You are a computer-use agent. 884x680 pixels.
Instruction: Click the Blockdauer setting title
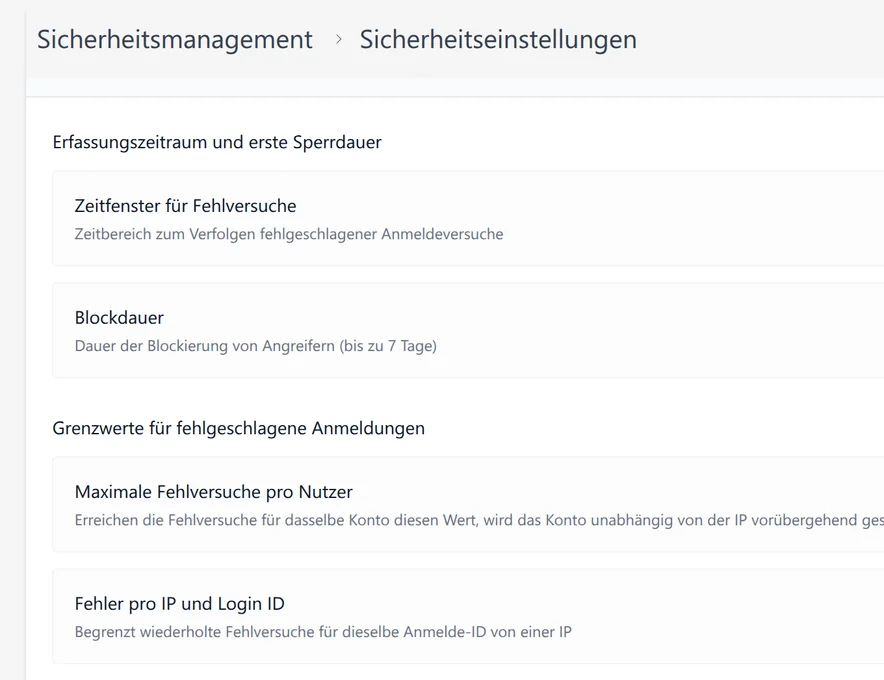tap(119, 317)
